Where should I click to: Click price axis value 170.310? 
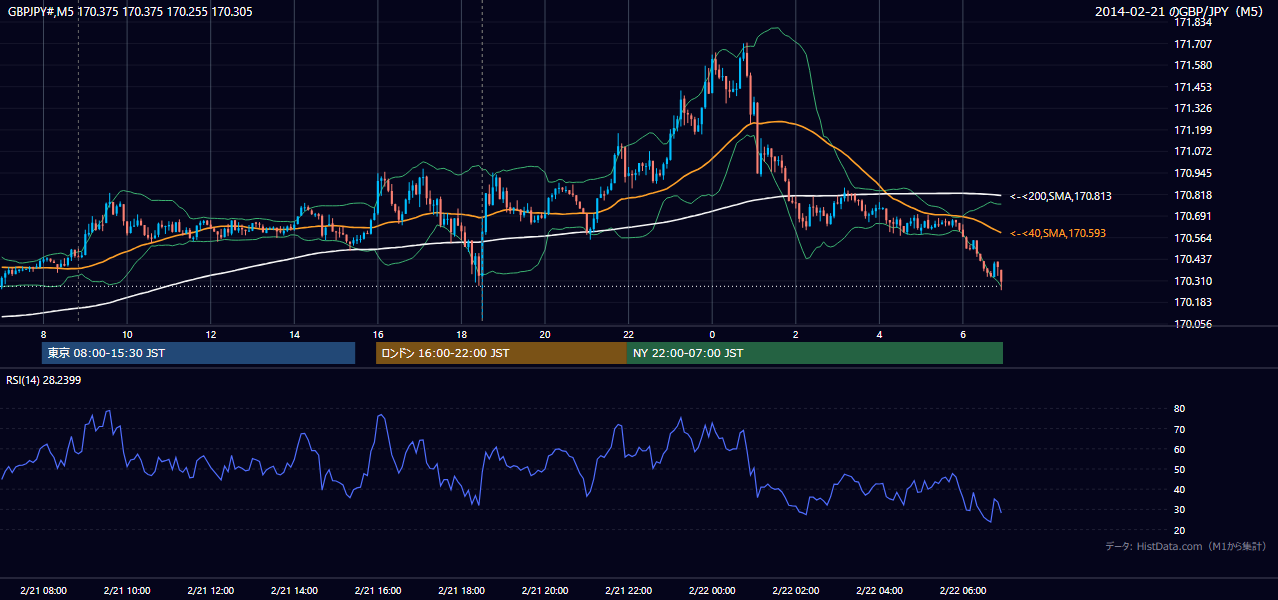click(x=1192, y=281)
